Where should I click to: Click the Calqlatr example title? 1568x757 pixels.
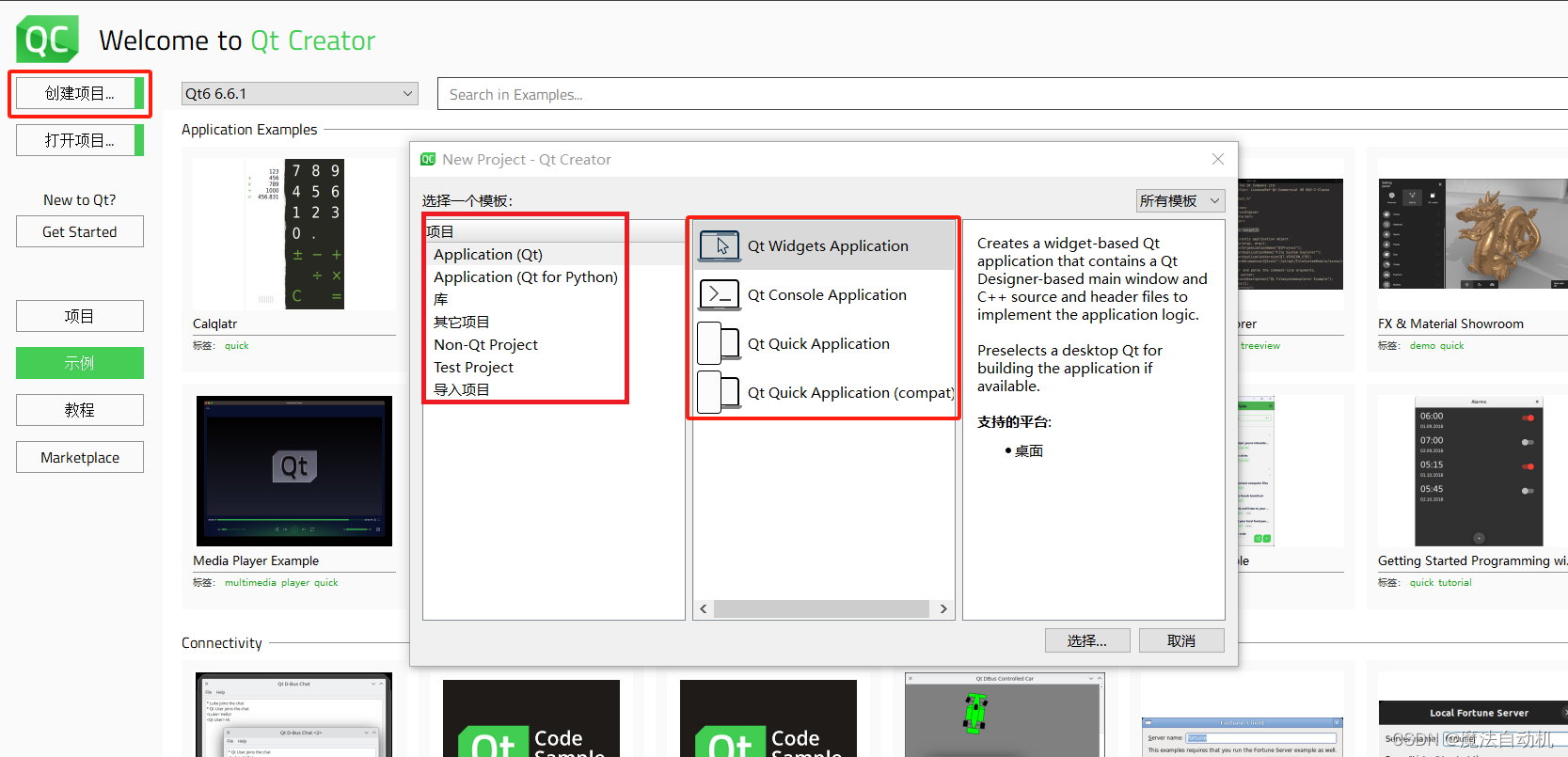click(x=215, y=323)
